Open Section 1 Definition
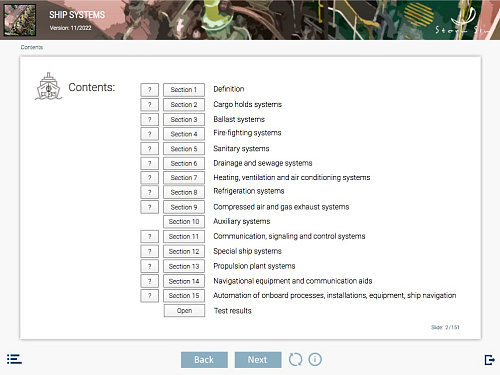Image resolution: width=500 pixels, height=375 pixels. [x=184, y=90]
